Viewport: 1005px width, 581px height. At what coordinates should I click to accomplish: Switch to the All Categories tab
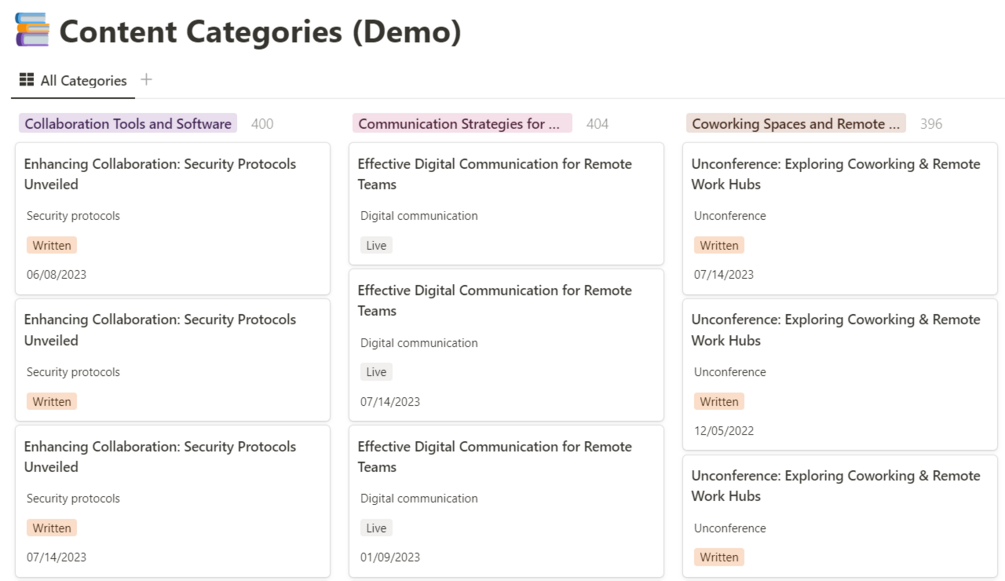click(x=73, y=81)
